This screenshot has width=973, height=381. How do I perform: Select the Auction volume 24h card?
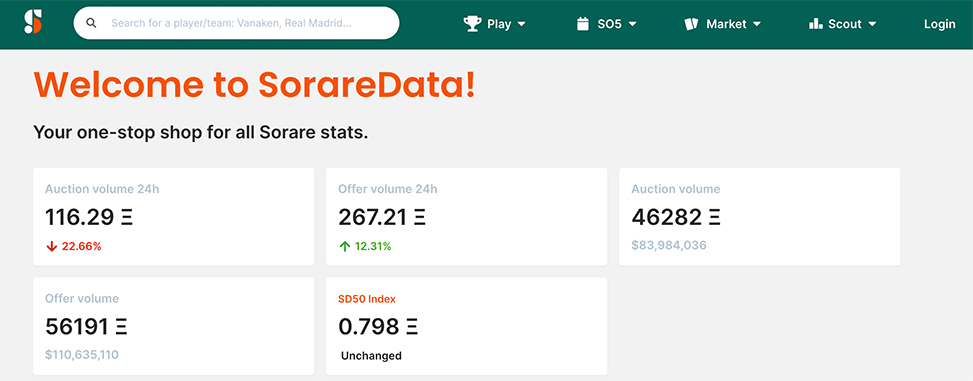[x=173, y=217]
